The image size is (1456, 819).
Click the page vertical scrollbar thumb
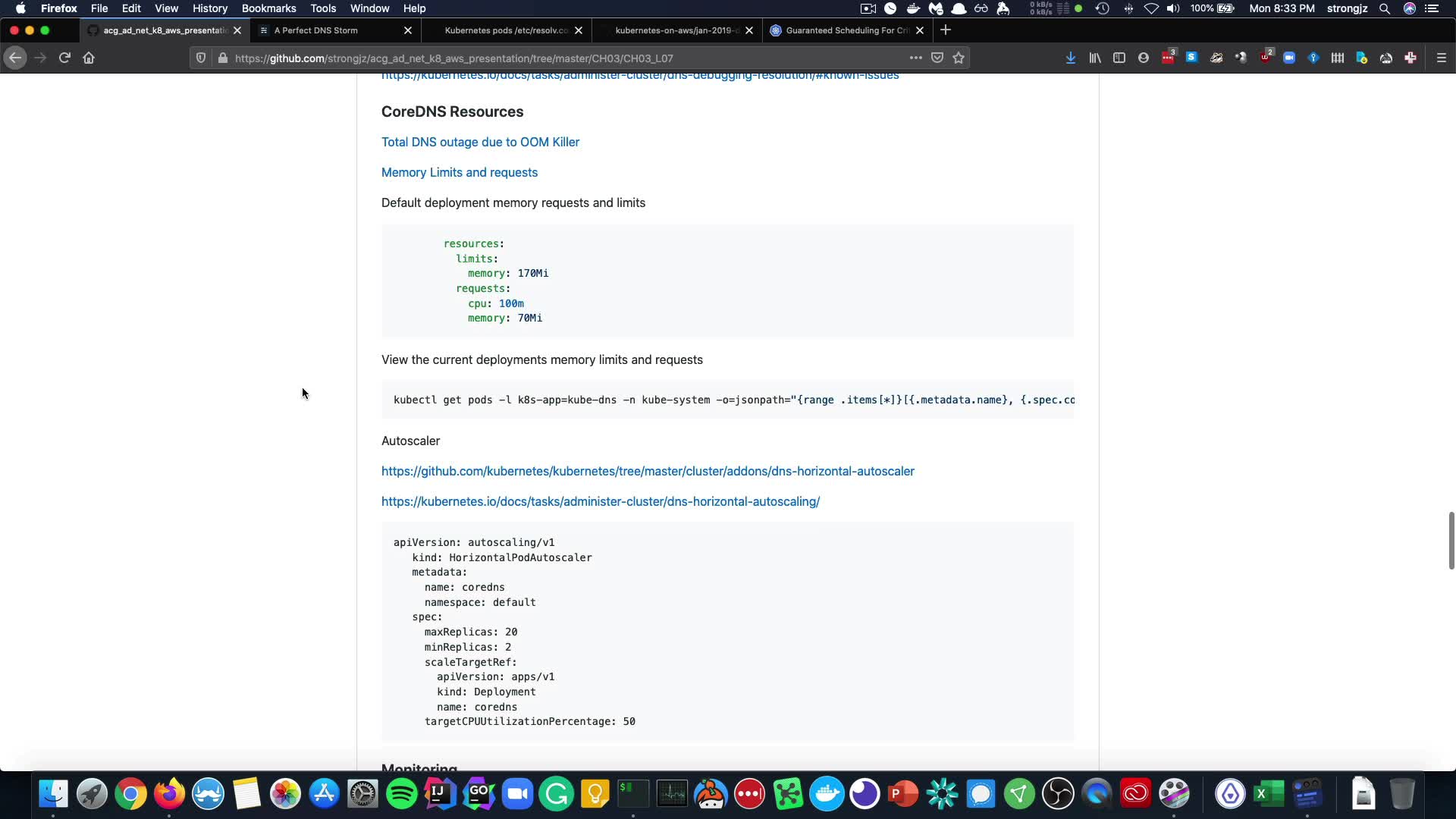pyautogui.click(x=1451, y=540)
